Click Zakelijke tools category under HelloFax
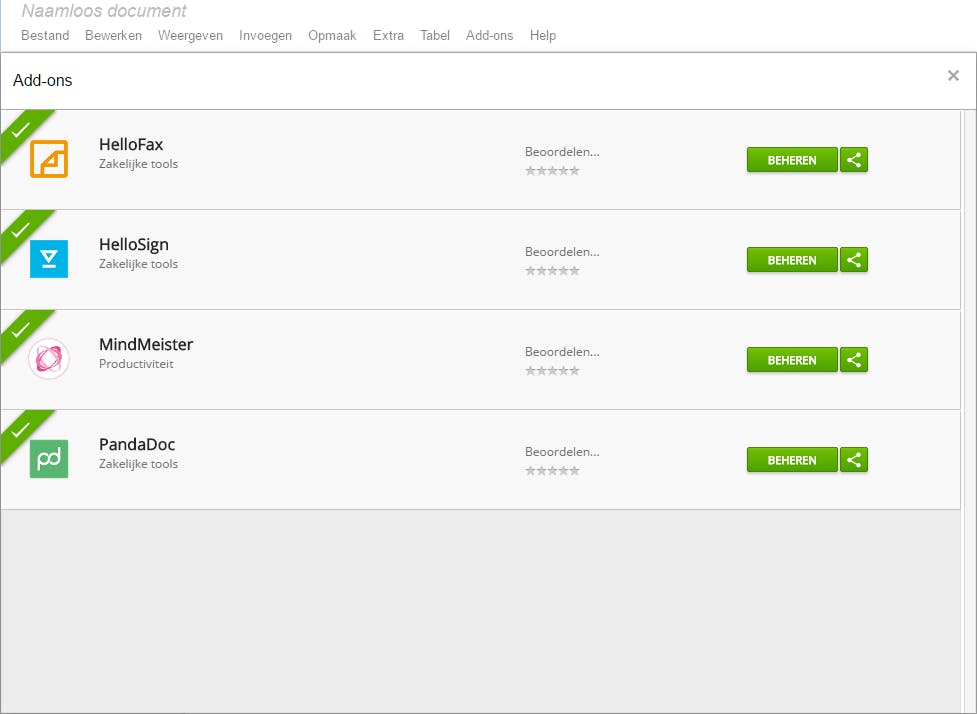The height and width of the screenshot is (714, 977). (x=138, y=164)
